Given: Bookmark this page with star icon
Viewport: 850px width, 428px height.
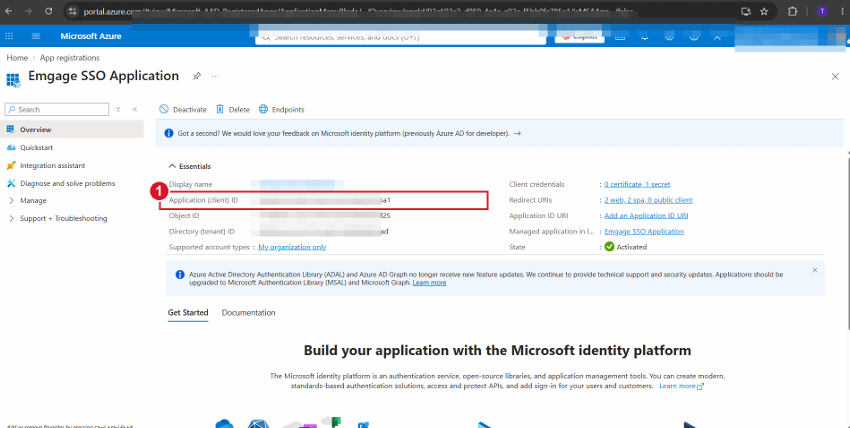Looking at the screenshot, I should pos(764,11).
